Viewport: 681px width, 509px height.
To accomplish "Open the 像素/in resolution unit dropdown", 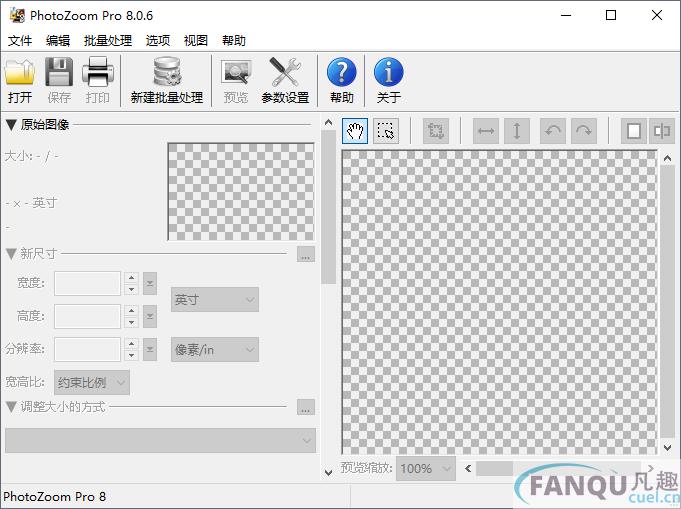I will (215, 350).
